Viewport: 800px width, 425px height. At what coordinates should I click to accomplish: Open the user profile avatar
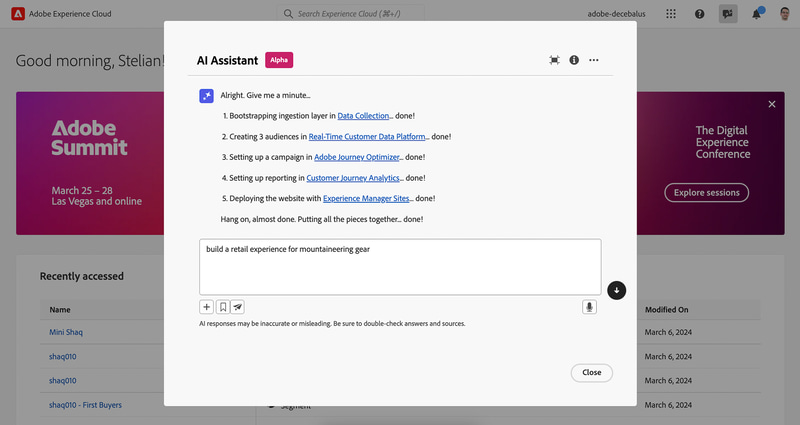(785, 14)
